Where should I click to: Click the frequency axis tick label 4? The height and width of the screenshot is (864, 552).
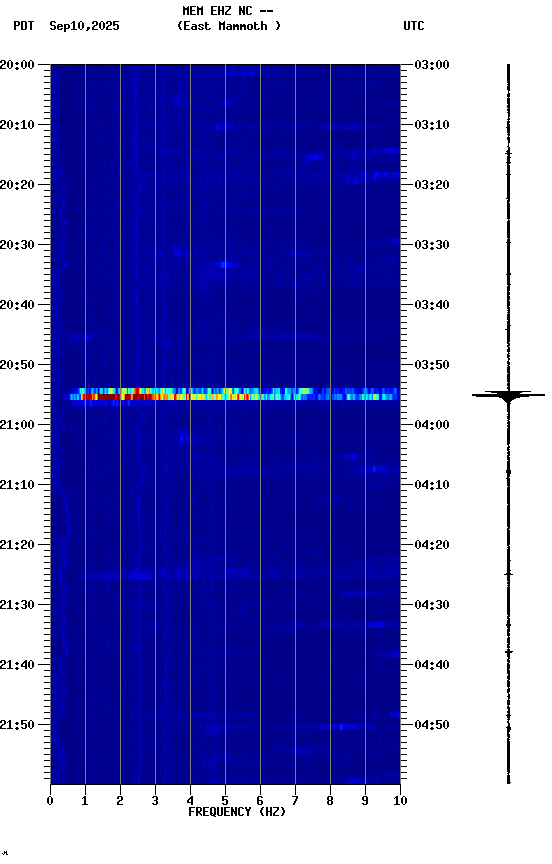click(x=190, y=801)
